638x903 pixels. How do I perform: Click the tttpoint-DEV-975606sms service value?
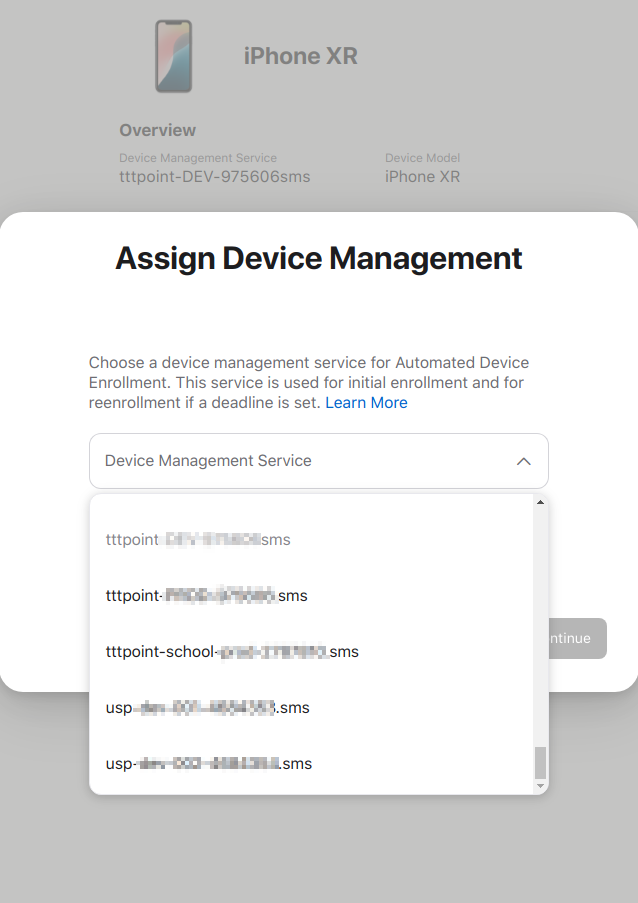(214, 177)
